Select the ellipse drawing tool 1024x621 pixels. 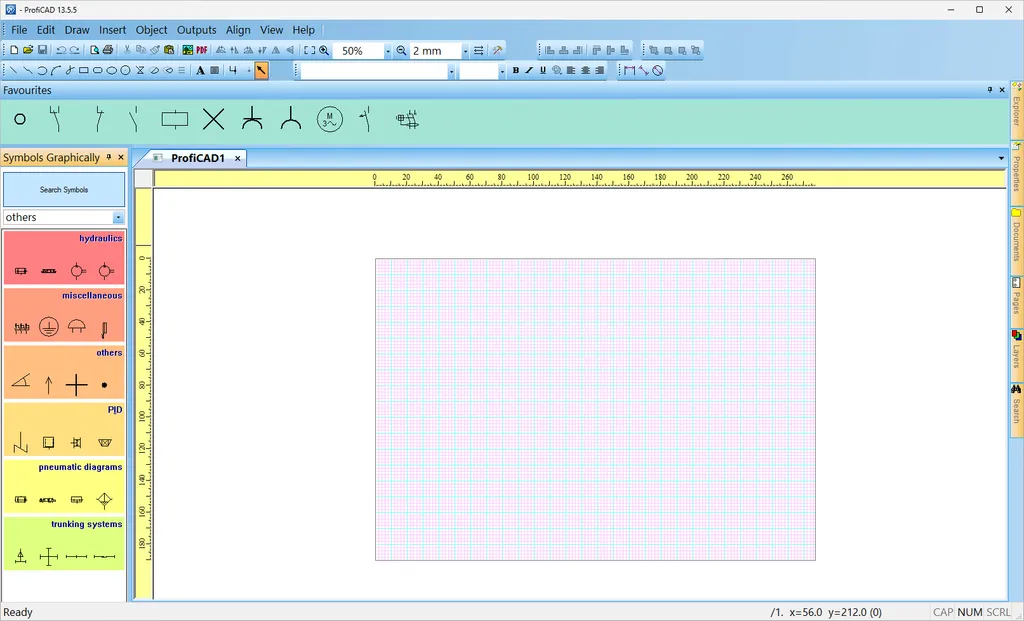pyautogui.click(x=111, y=71)
